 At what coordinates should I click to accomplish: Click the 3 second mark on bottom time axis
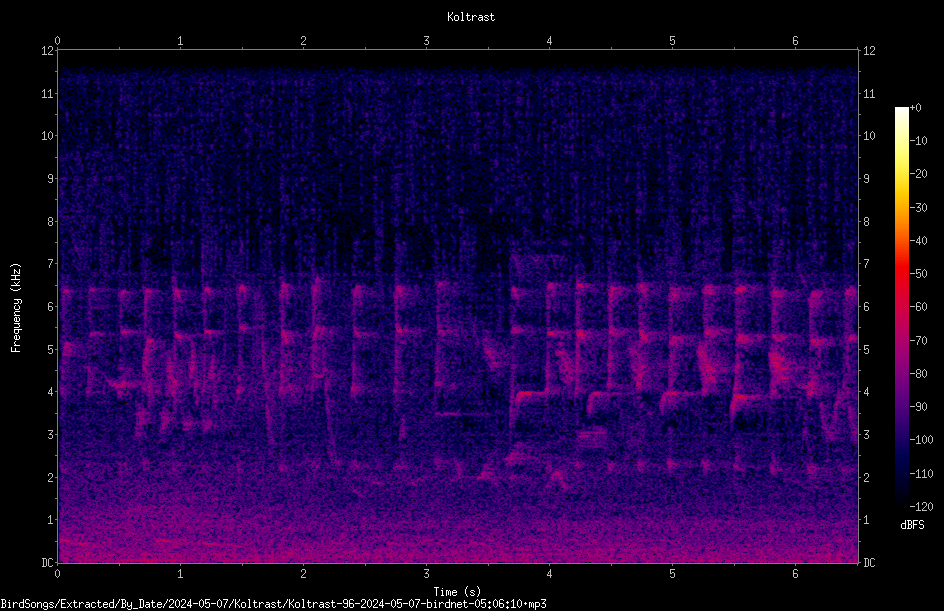[x=426, y=574]
